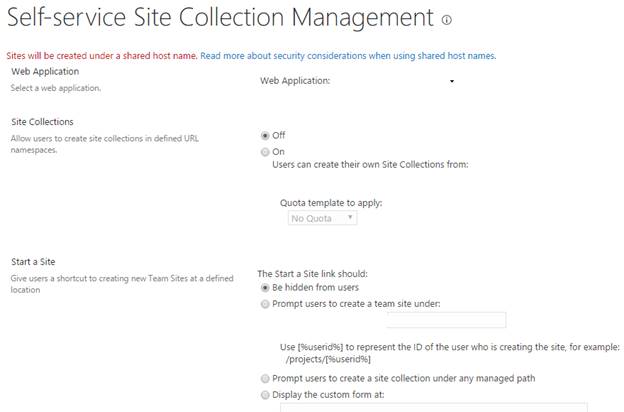
Task: Open the No Quota template dropdown
Action: point(322,217)
